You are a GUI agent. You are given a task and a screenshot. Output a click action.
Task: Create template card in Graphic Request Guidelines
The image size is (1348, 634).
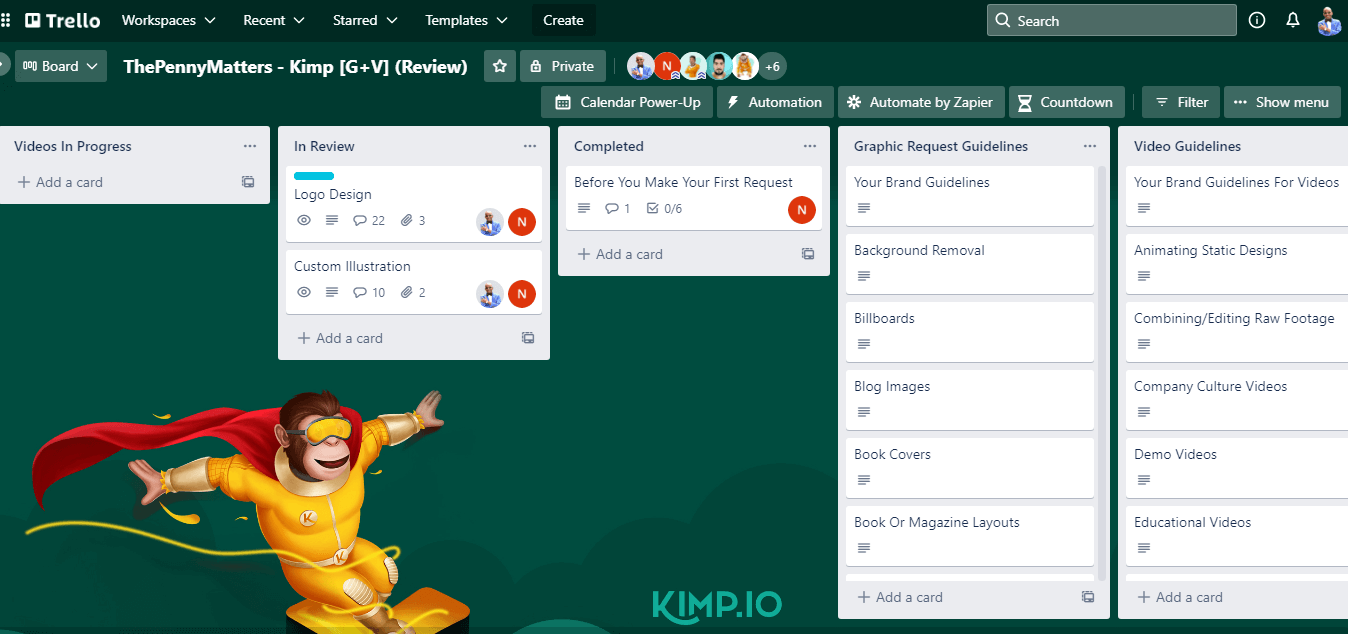tap(1088, 597)
